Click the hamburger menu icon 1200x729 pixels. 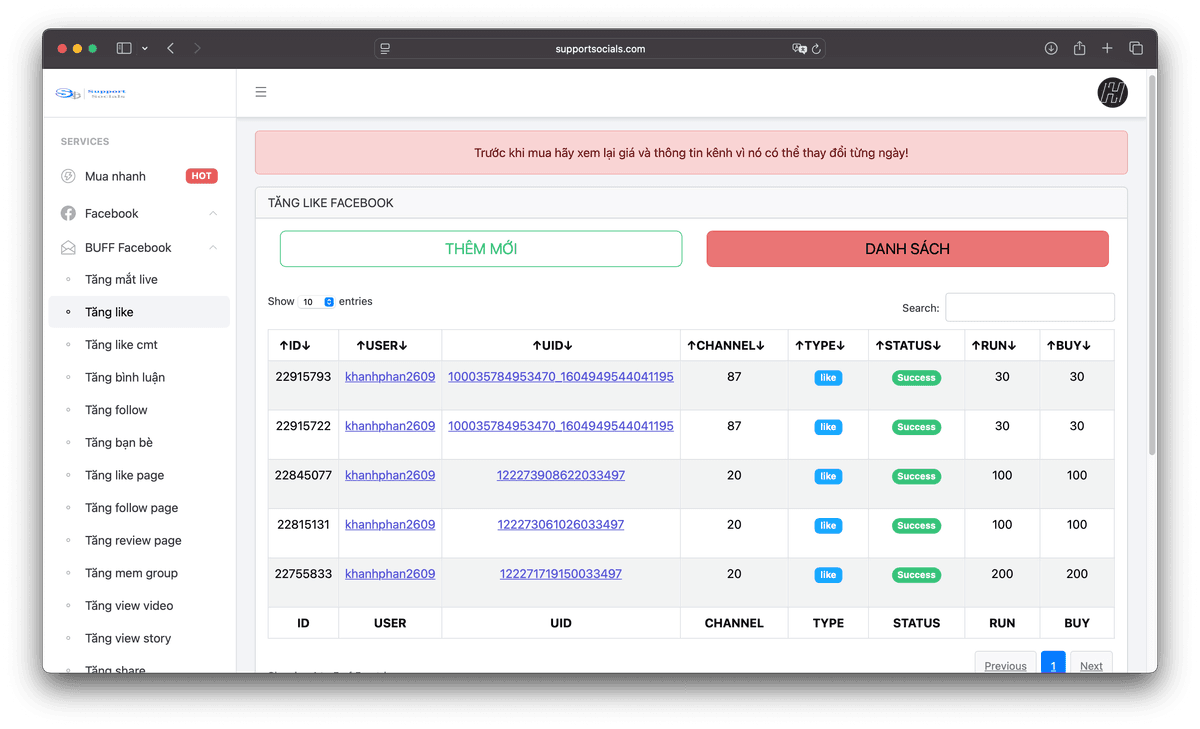(261, 92)
